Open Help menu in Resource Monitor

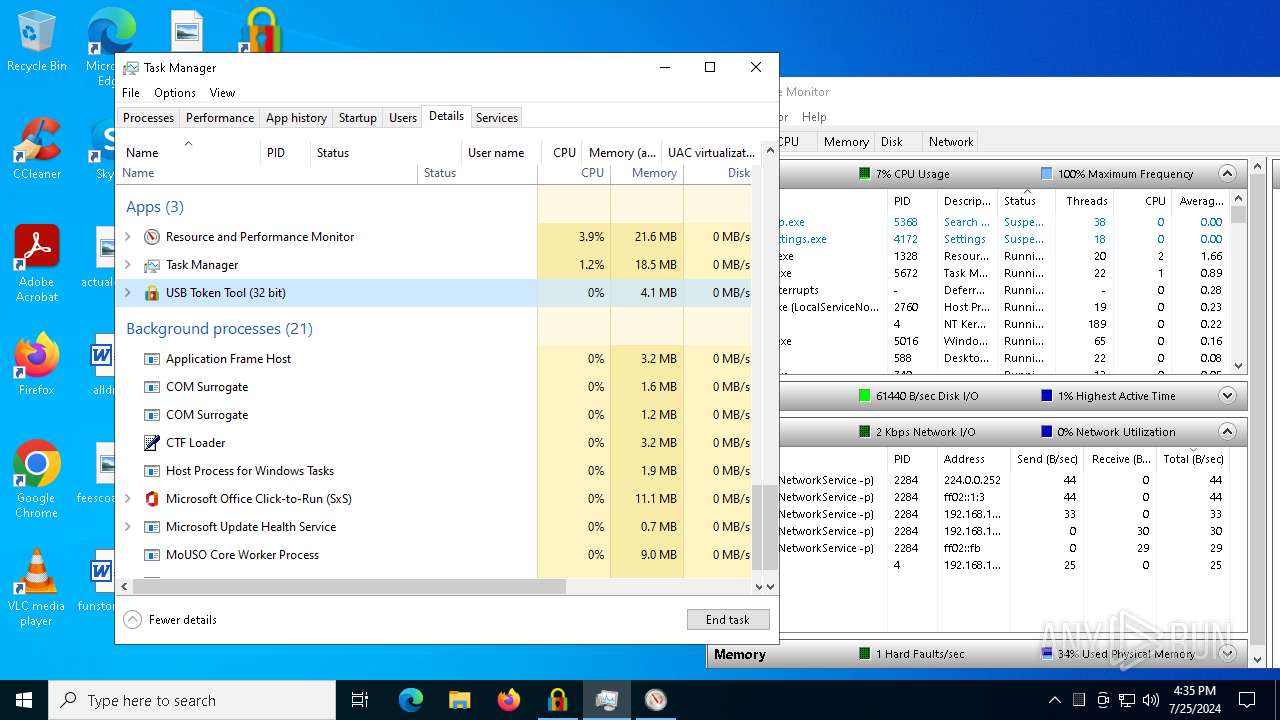[x=814, y=117]
